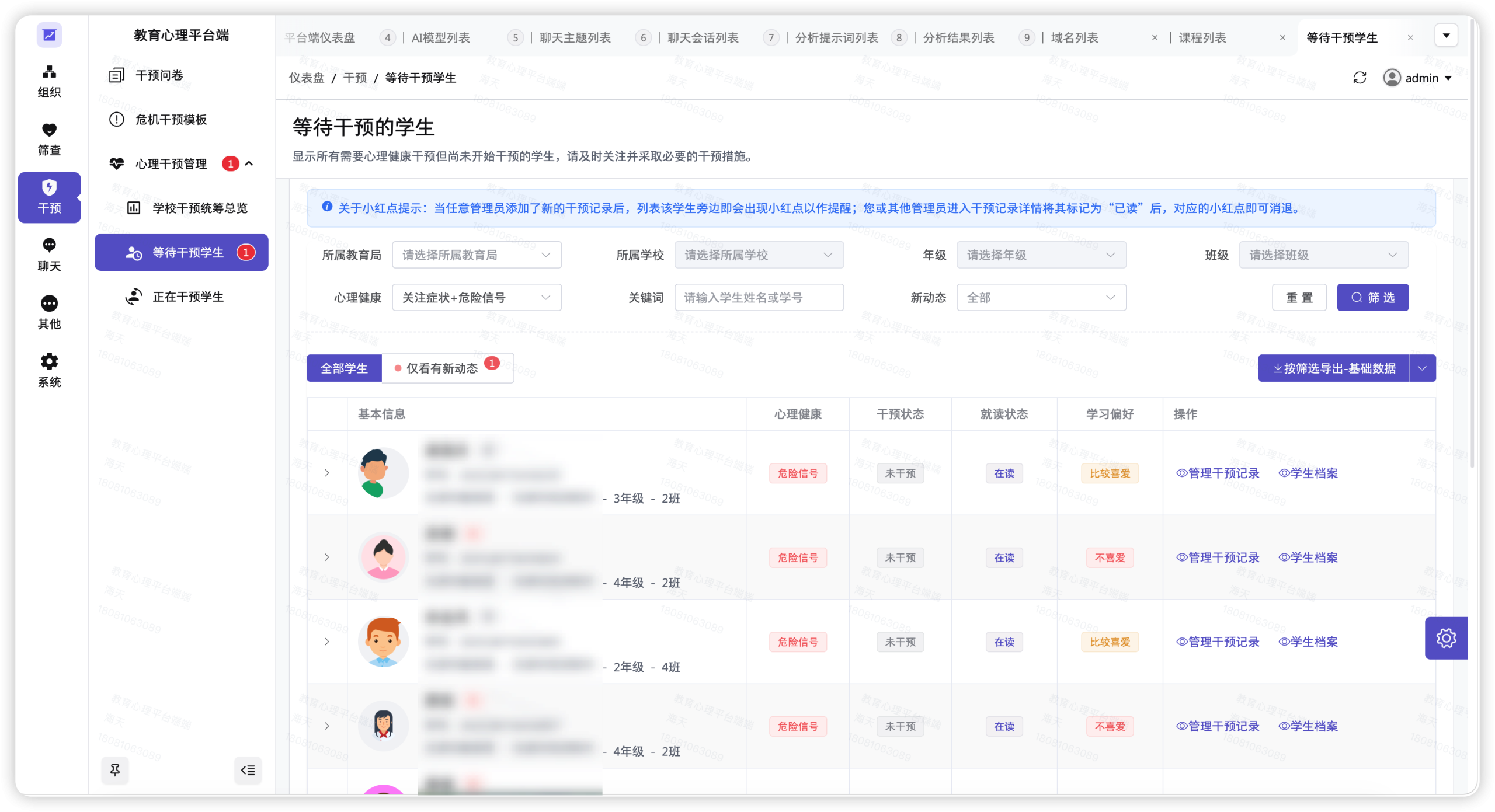Image resolution: width=1495 pixels, height=812 pixels.
Task: Open the 班级 dropdown
Action: 1323,255
